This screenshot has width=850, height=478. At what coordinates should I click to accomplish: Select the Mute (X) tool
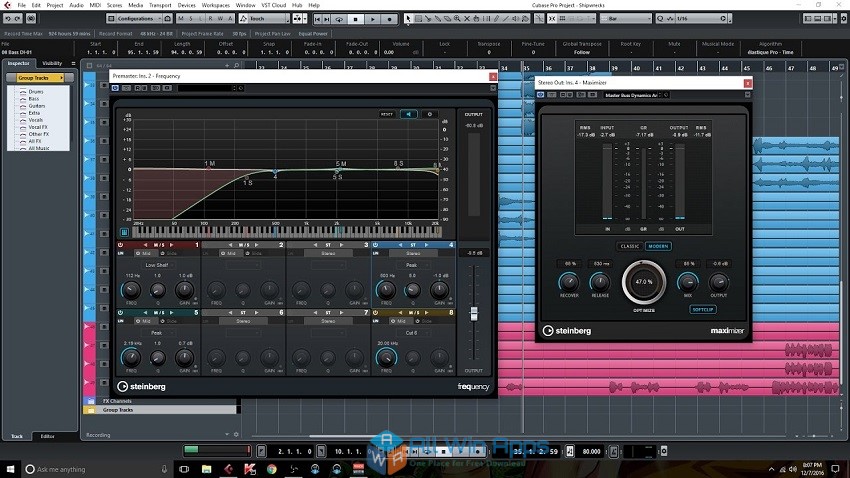[x=467, y=18]
